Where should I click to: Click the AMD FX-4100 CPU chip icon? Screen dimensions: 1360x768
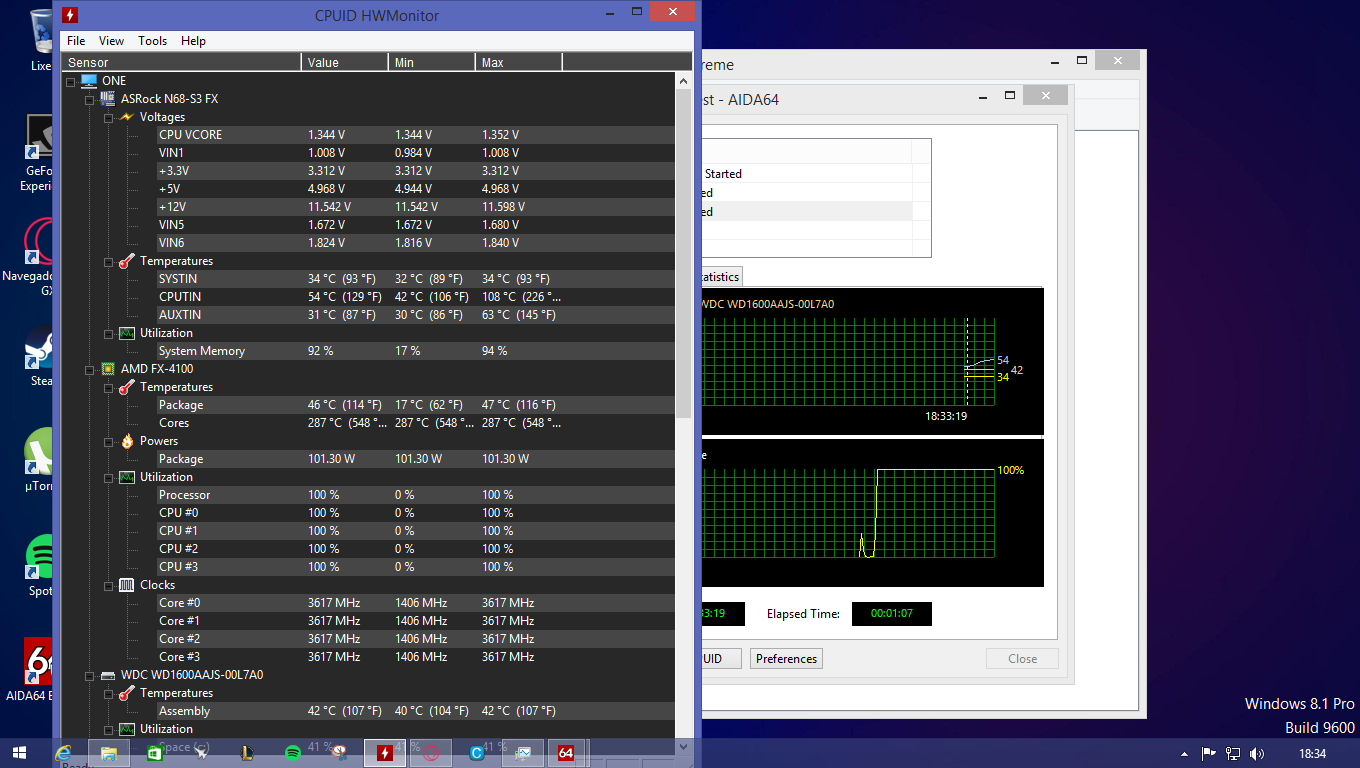coord(107,369)
